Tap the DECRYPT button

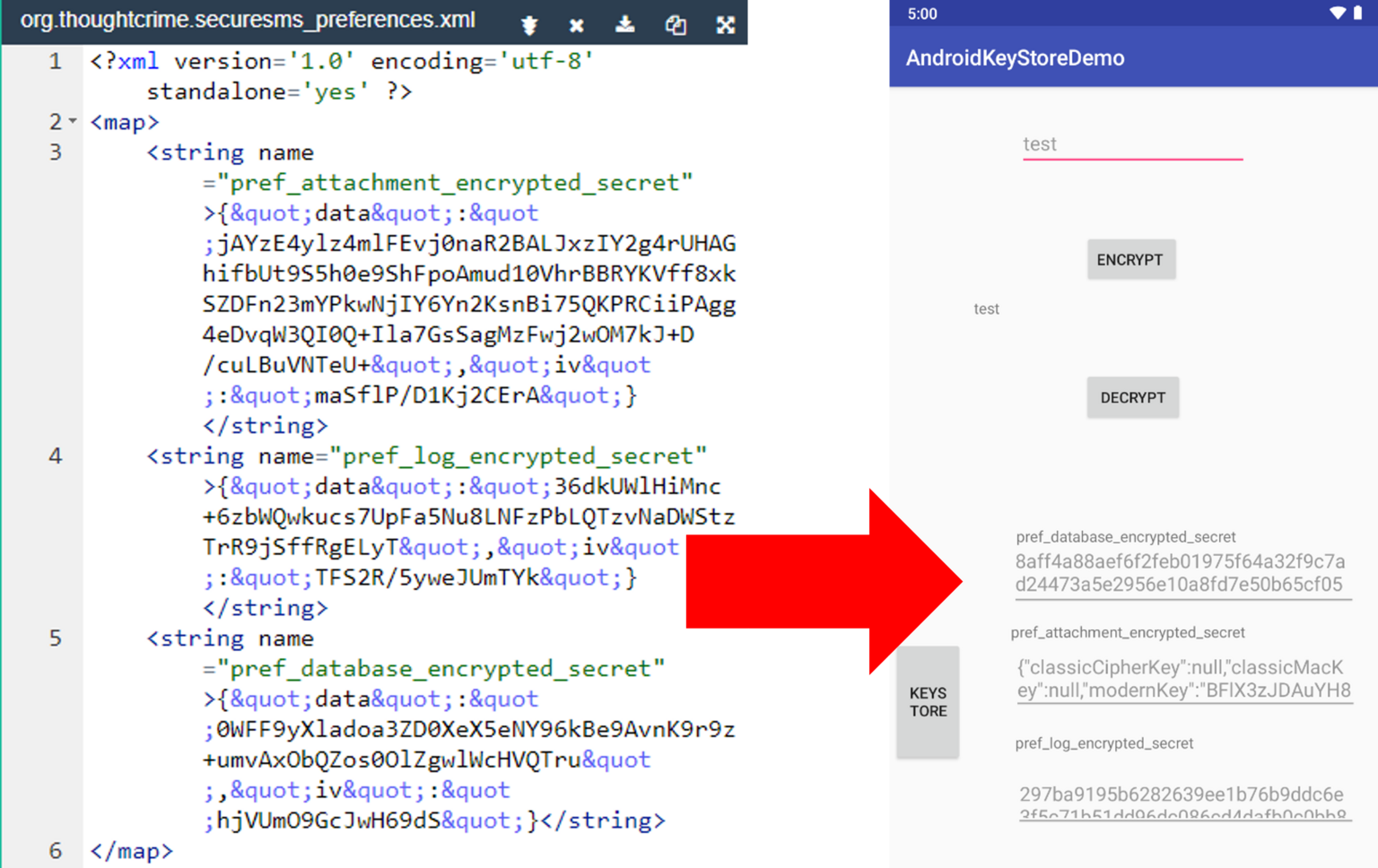(1132, 397)
